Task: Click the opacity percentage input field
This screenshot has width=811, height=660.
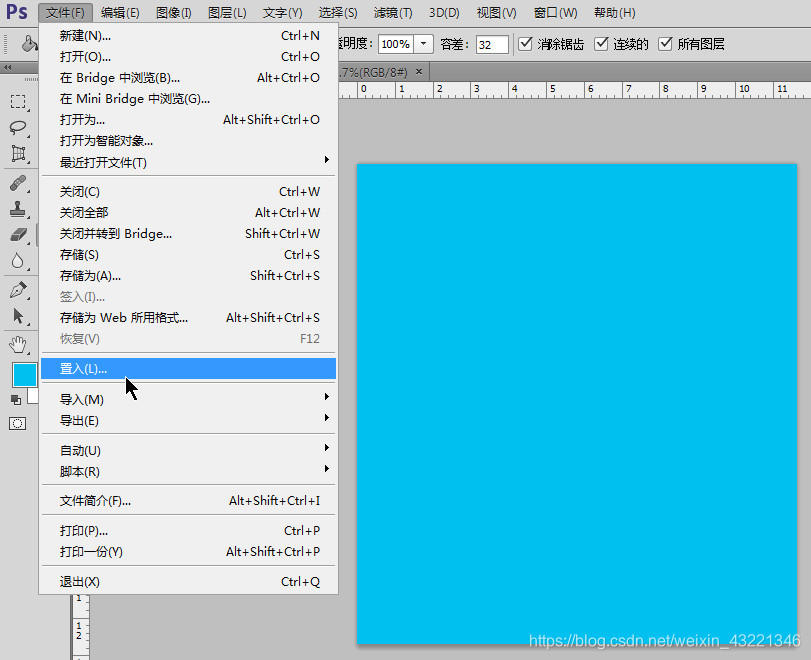Action: click(x=396, y=44)
